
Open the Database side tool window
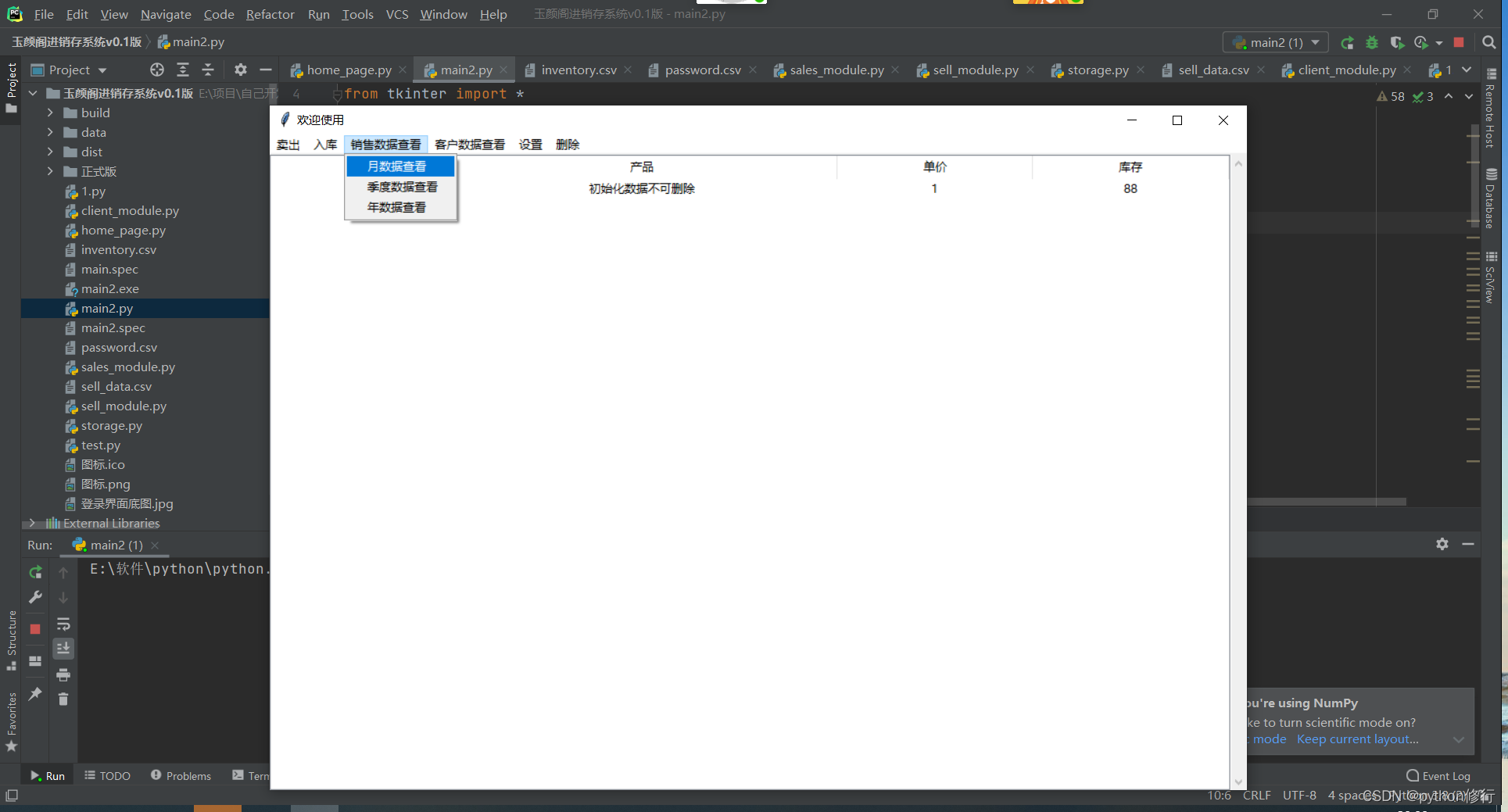click(x=1491, y=198)
